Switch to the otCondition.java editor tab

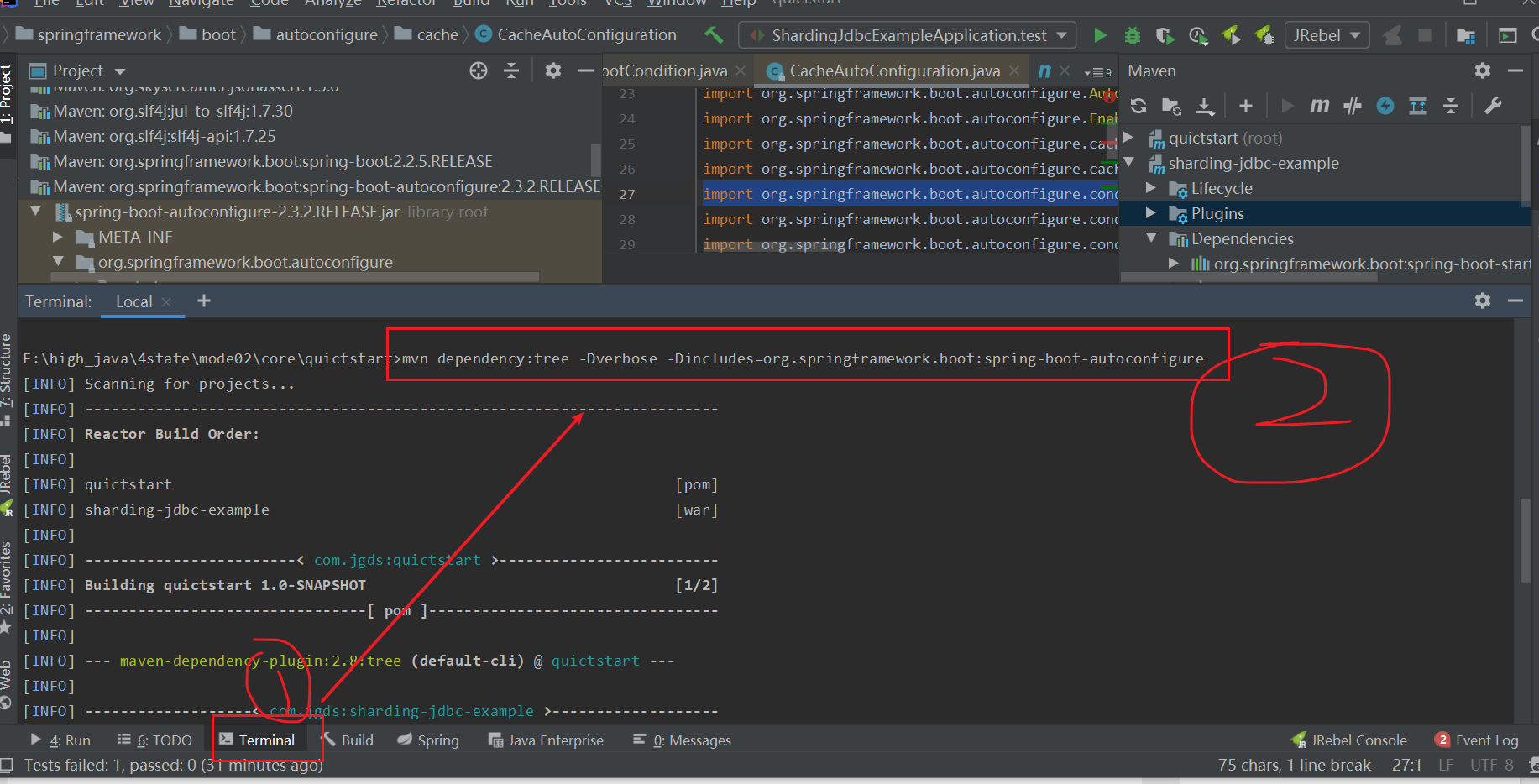pos(664,71)
